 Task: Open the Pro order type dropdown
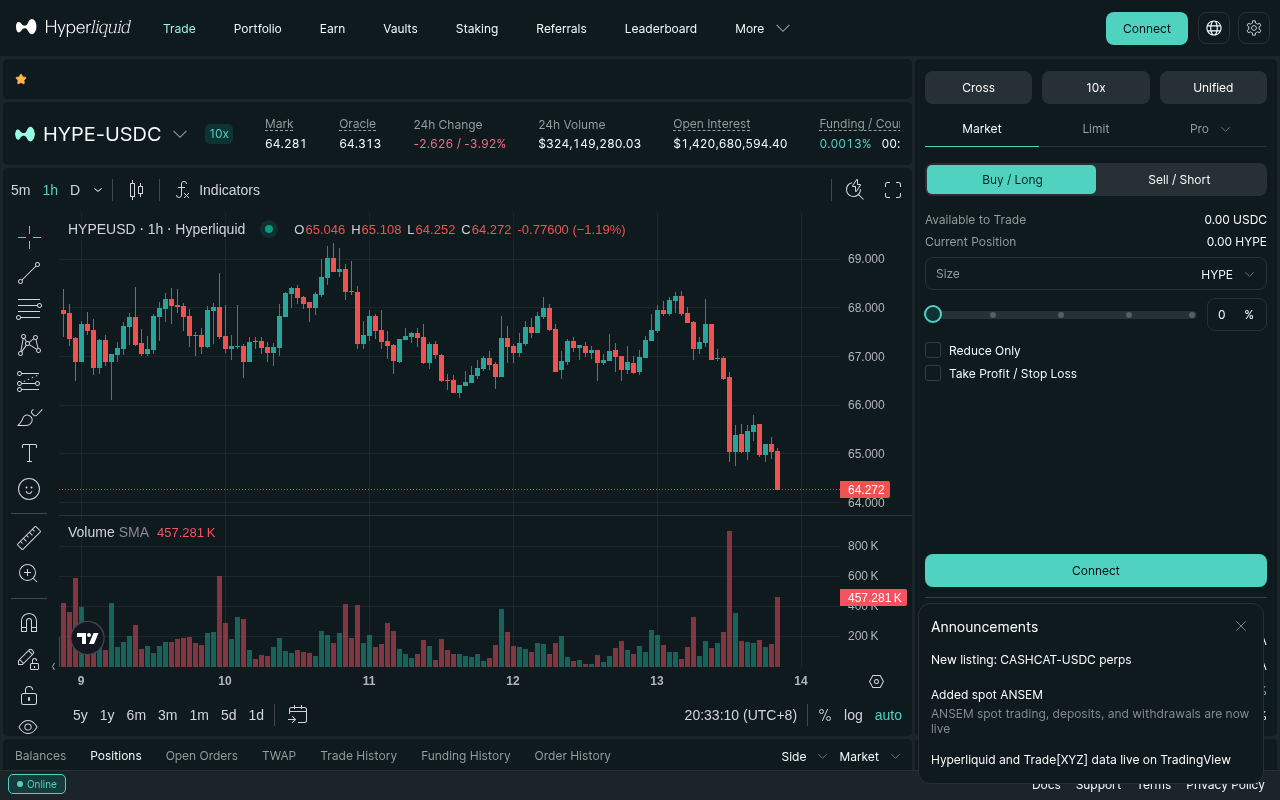(1210, 129)
